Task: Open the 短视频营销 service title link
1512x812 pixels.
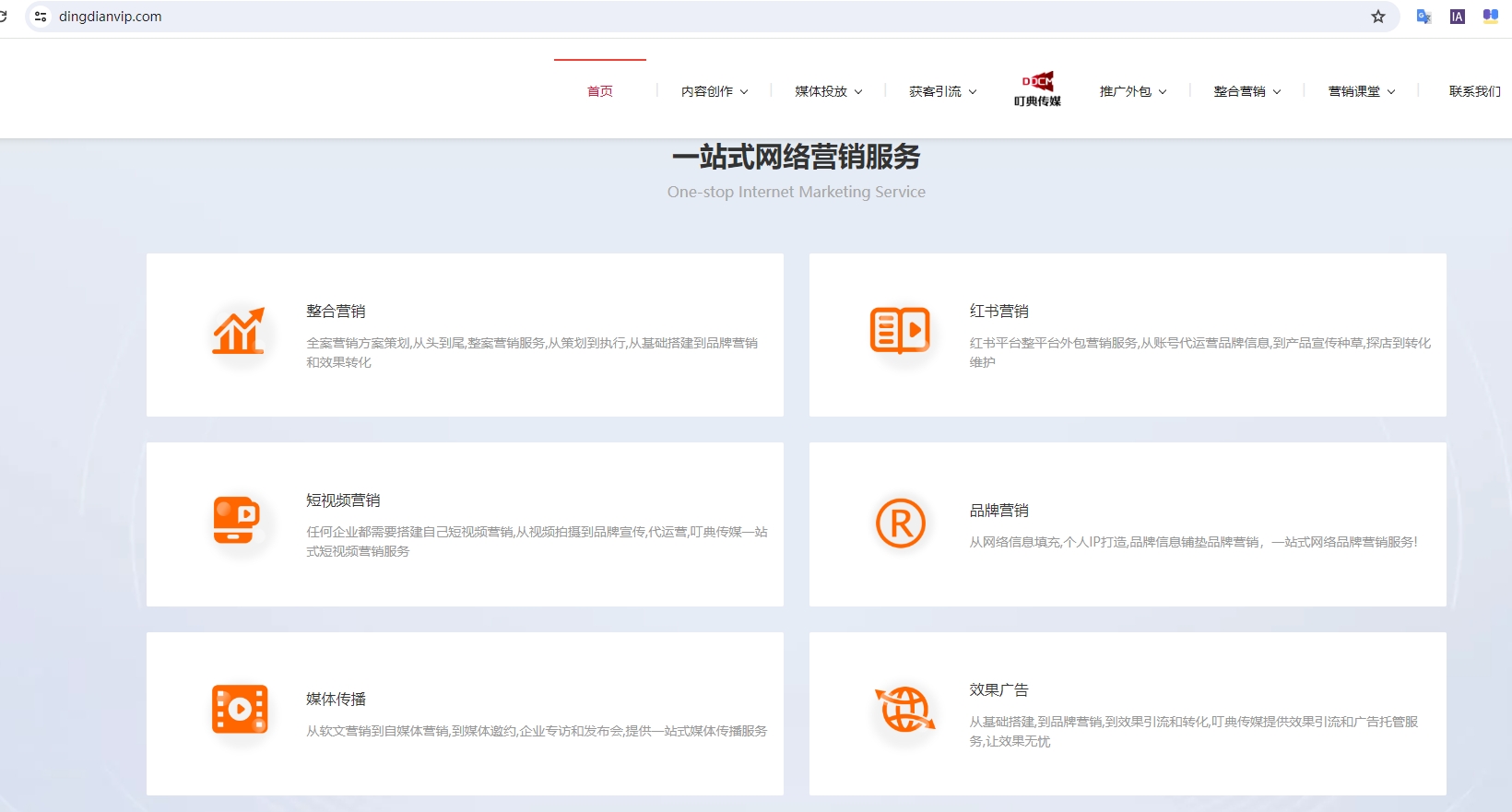Action: tap(343, 500)
